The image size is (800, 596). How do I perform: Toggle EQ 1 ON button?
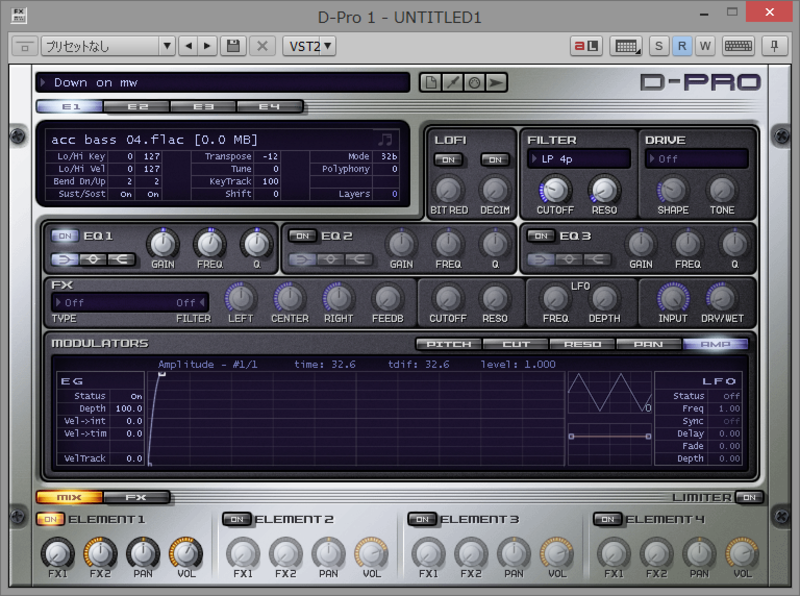coord(65,236)
